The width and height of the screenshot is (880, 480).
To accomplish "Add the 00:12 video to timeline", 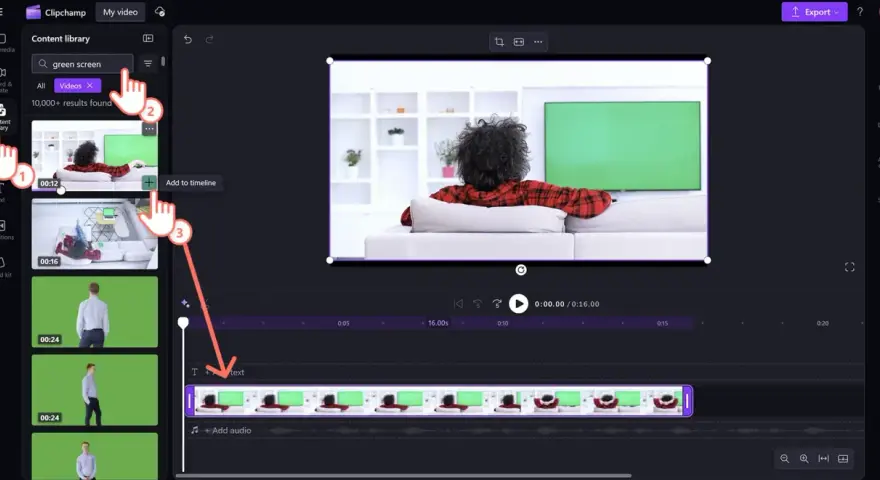I will (149, 182).
